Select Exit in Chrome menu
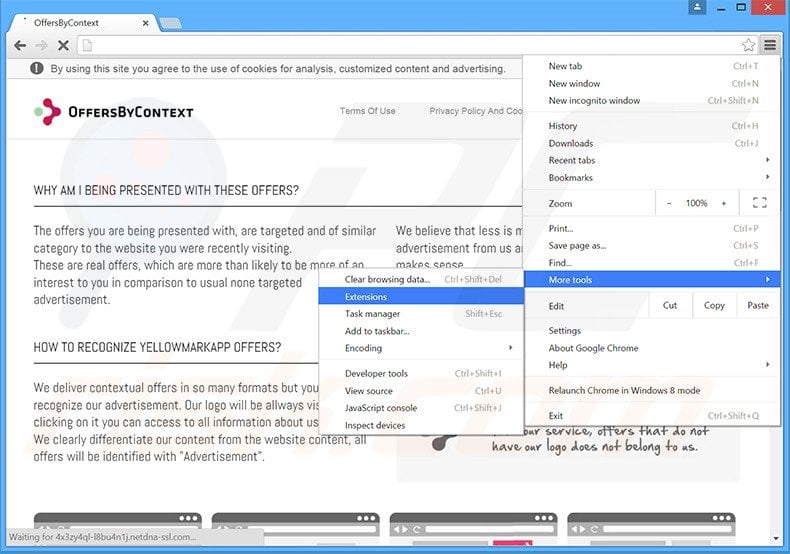This screenshot has width=790, height=554. tap(652, 416)
